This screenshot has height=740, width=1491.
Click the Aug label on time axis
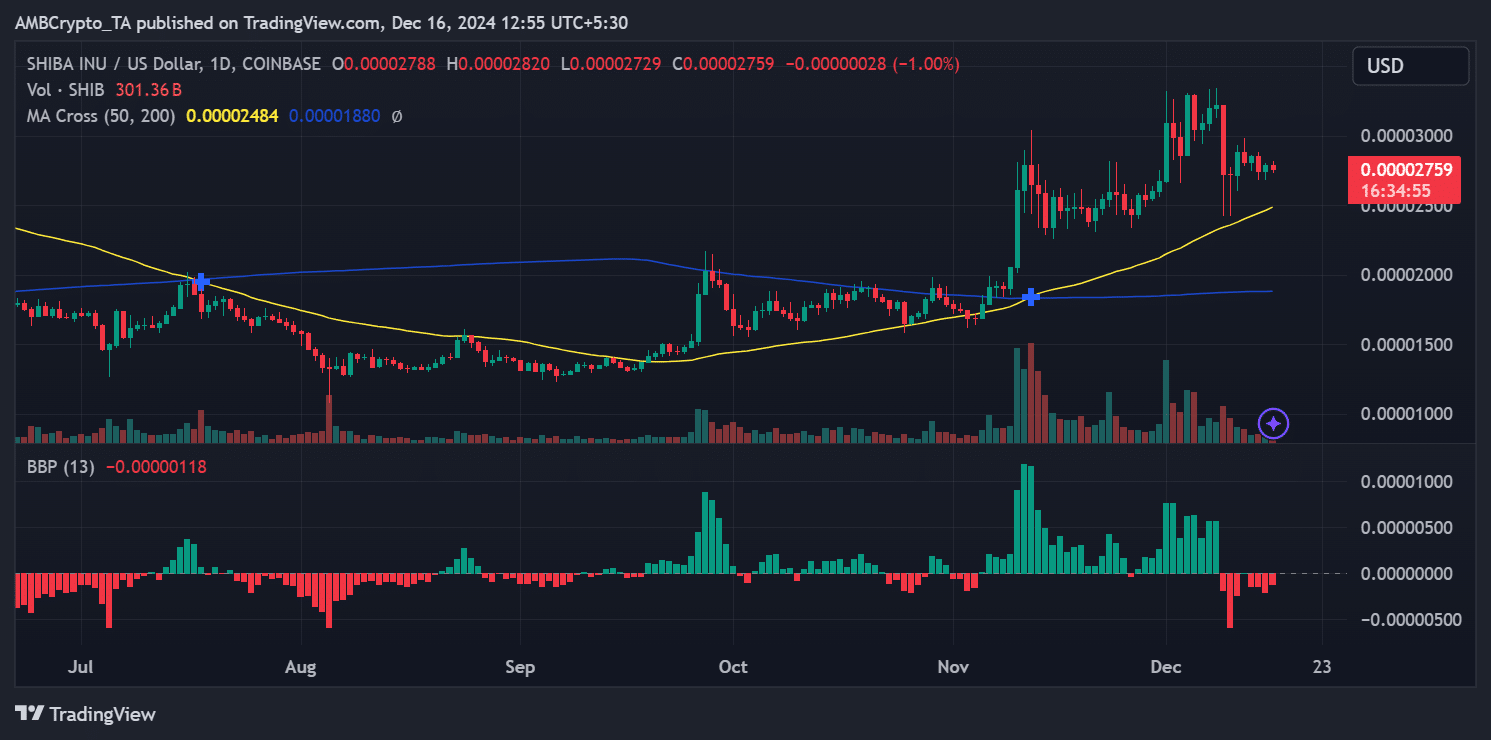[300, 667]
